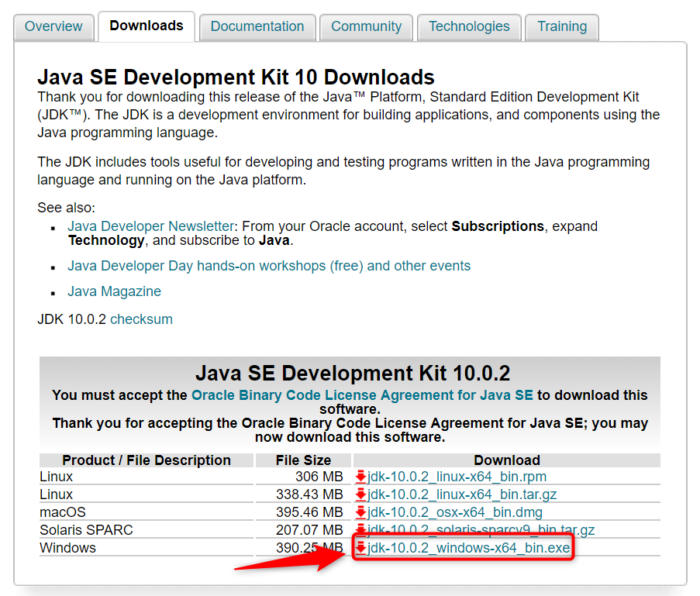Viewport: 700px width, 596px height.
Task: Go to the Community tab
Action: pos(366,27)
